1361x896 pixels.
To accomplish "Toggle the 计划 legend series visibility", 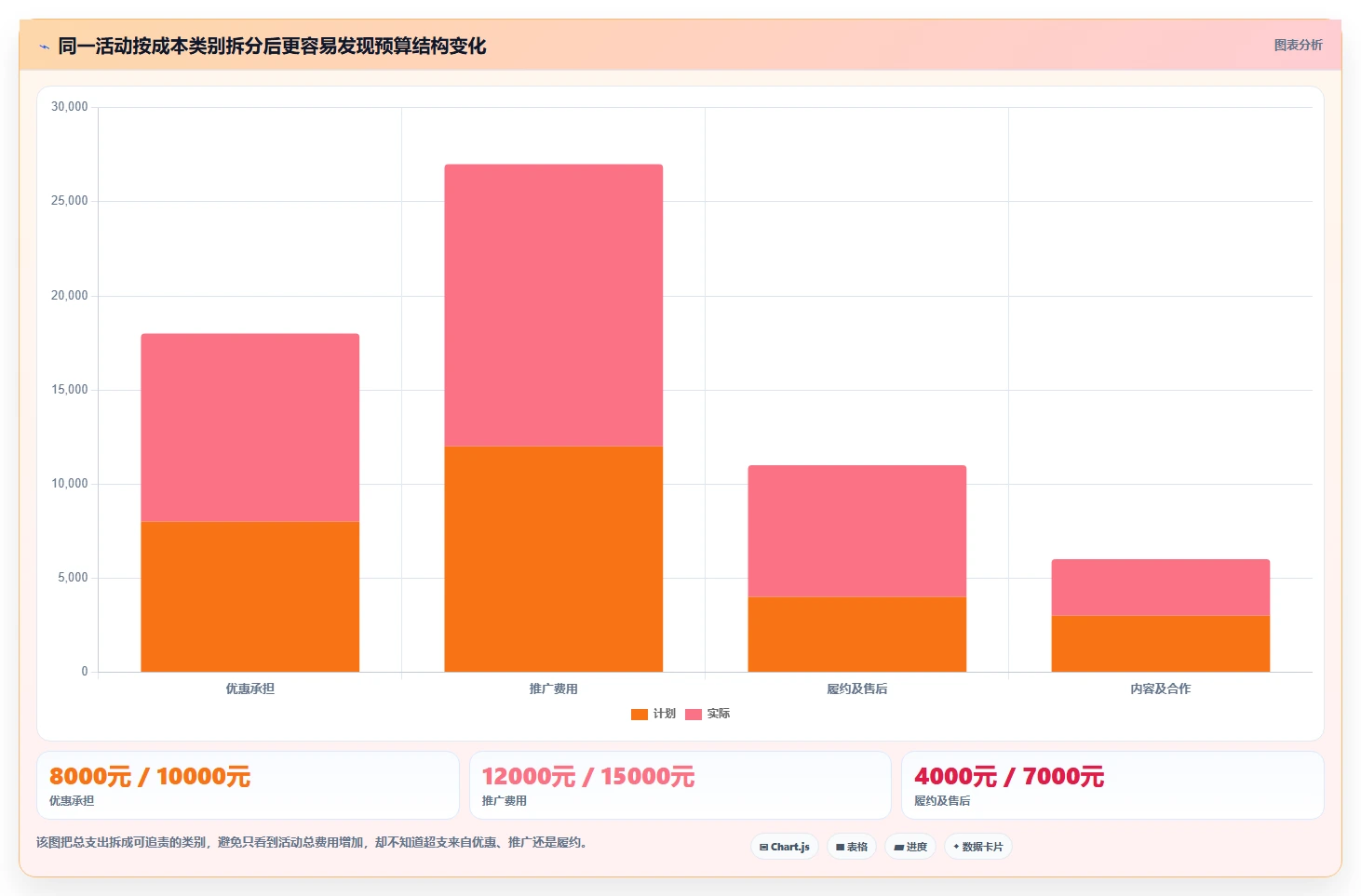I will click(654, 714).
